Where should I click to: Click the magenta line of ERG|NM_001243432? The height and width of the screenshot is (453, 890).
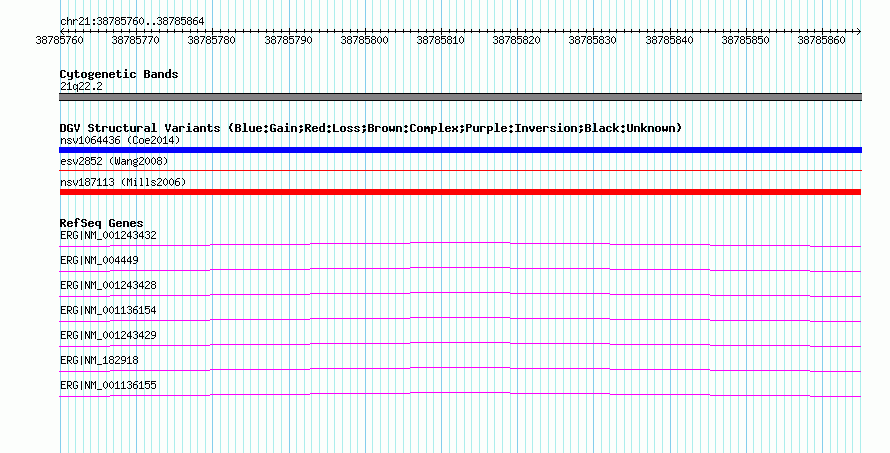[x=460, y=244]
